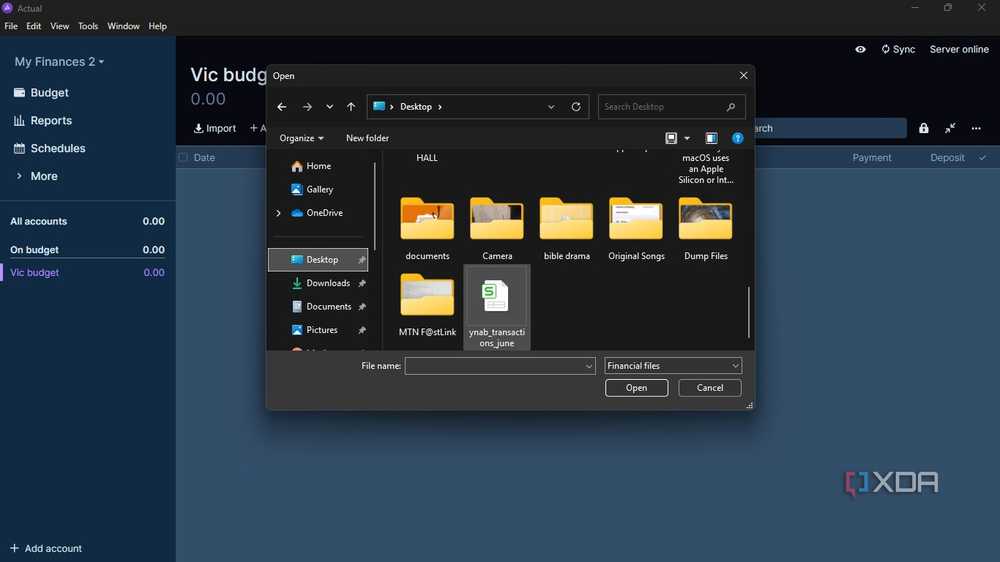The width and height of the screenshot is (1000, 562).
Task: Open the Financial files type dropdown
Action: [x=673, y=366]
